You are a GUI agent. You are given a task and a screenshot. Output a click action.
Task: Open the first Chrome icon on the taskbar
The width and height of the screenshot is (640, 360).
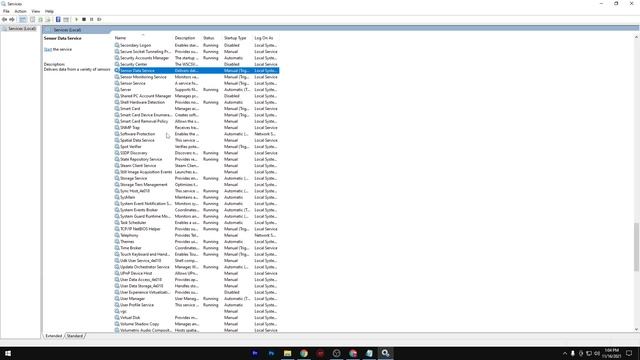pos(304,353)
